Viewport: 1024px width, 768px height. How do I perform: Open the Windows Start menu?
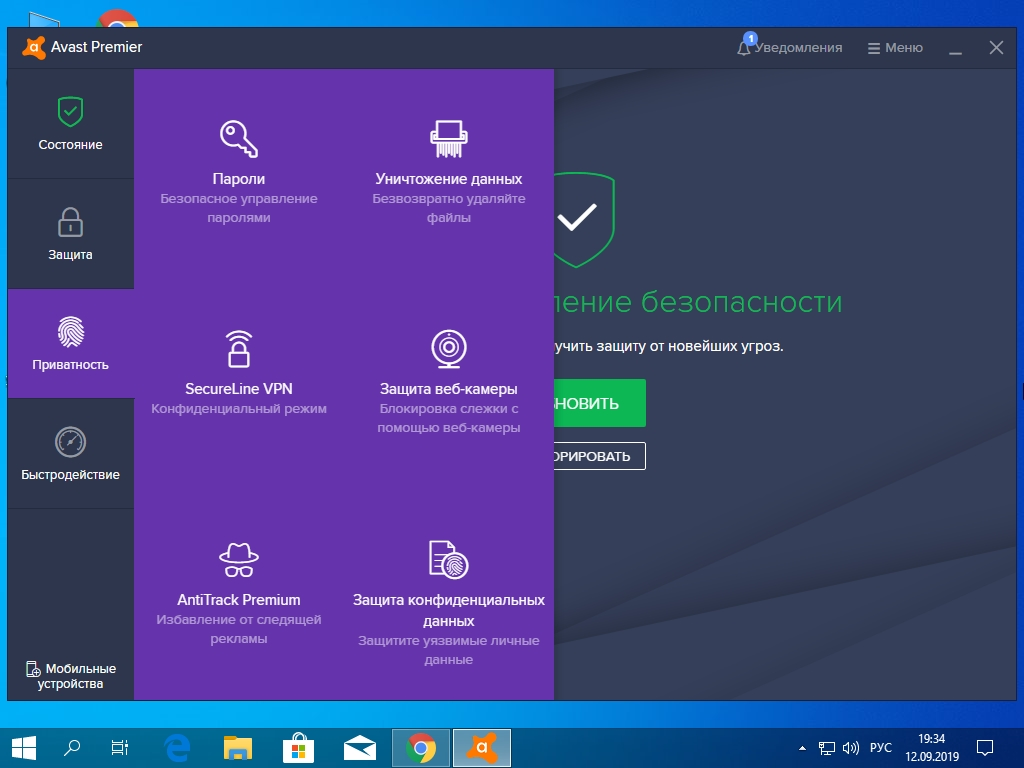tap(24, 748)
